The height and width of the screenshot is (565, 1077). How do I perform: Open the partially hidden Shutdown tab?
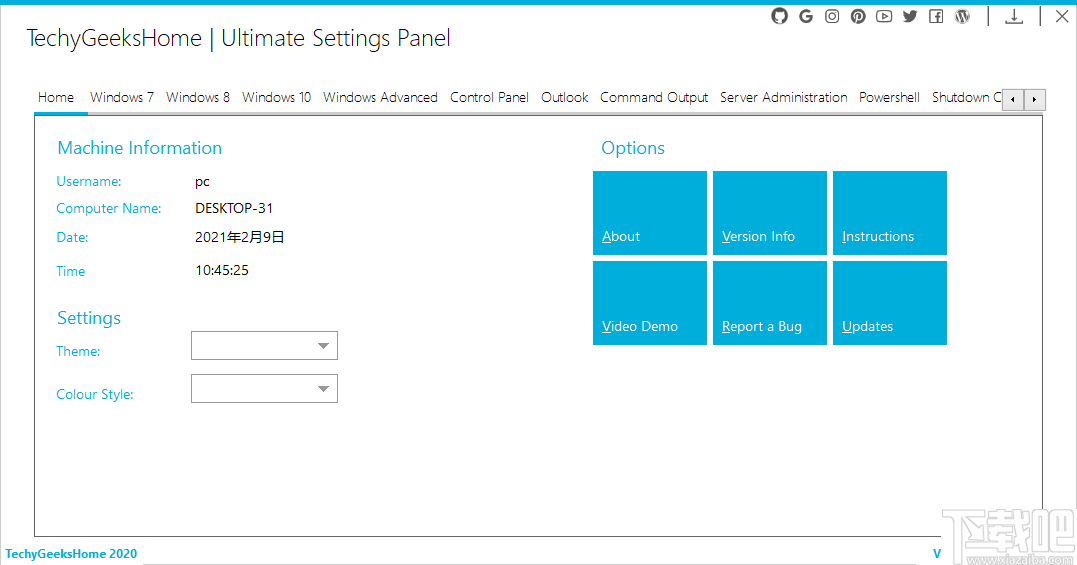coord(966,97)
